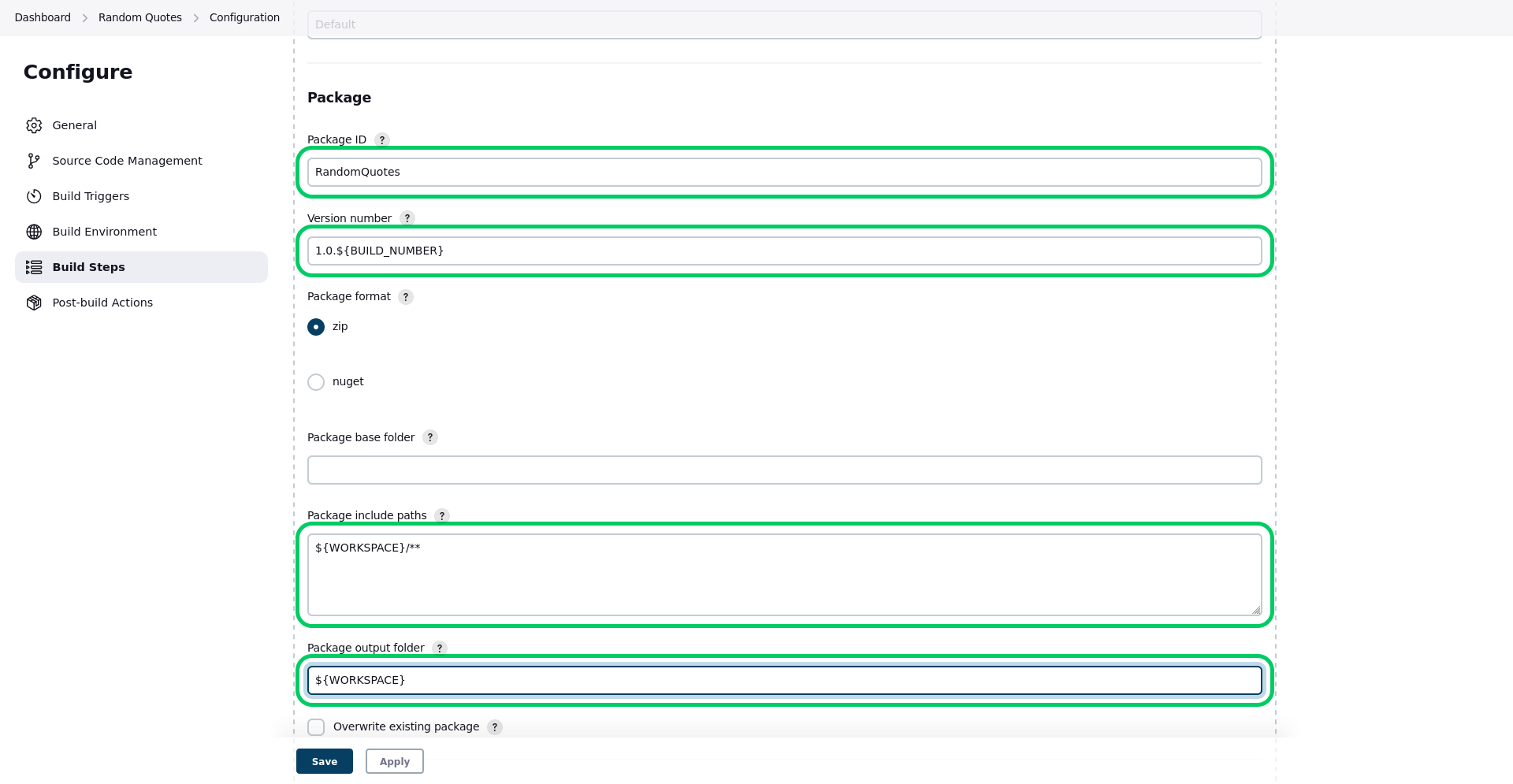The width and height of the screenshot is (1513, 784).
Task: Click the include paths textarea resize handle
Action: point(1256,610)
